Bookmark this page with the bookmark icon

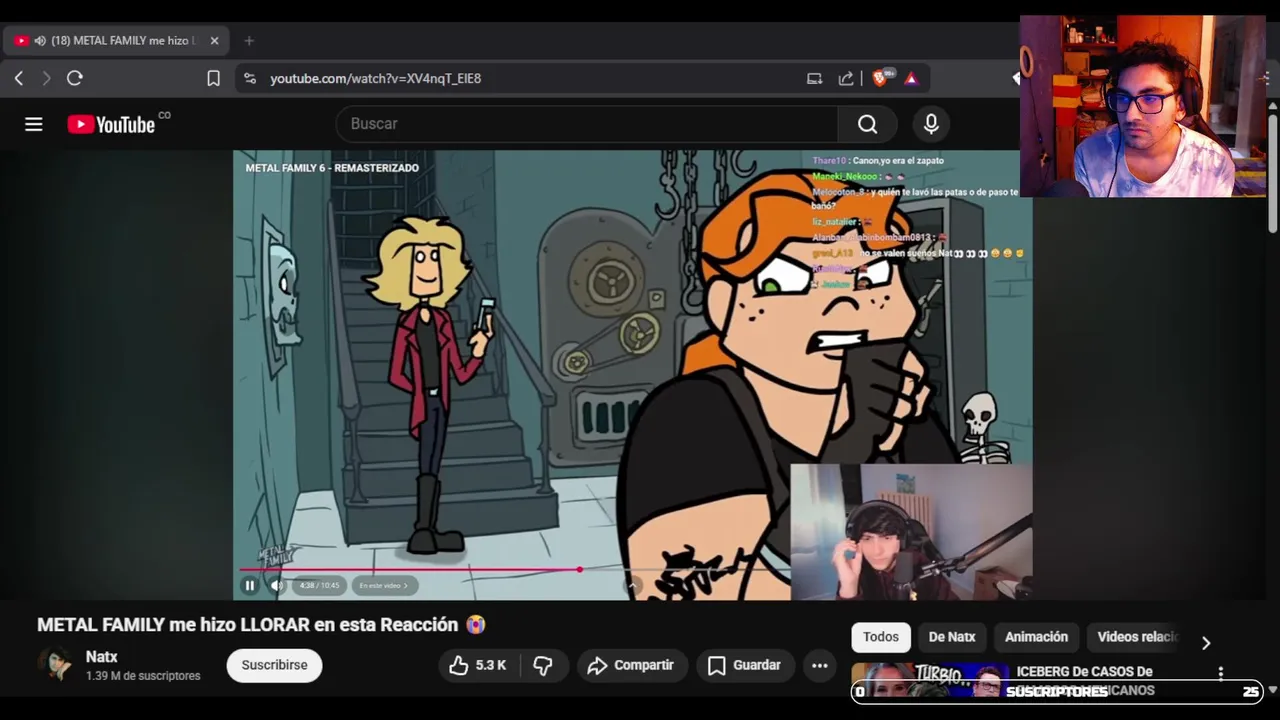click(x=213, y=78)
